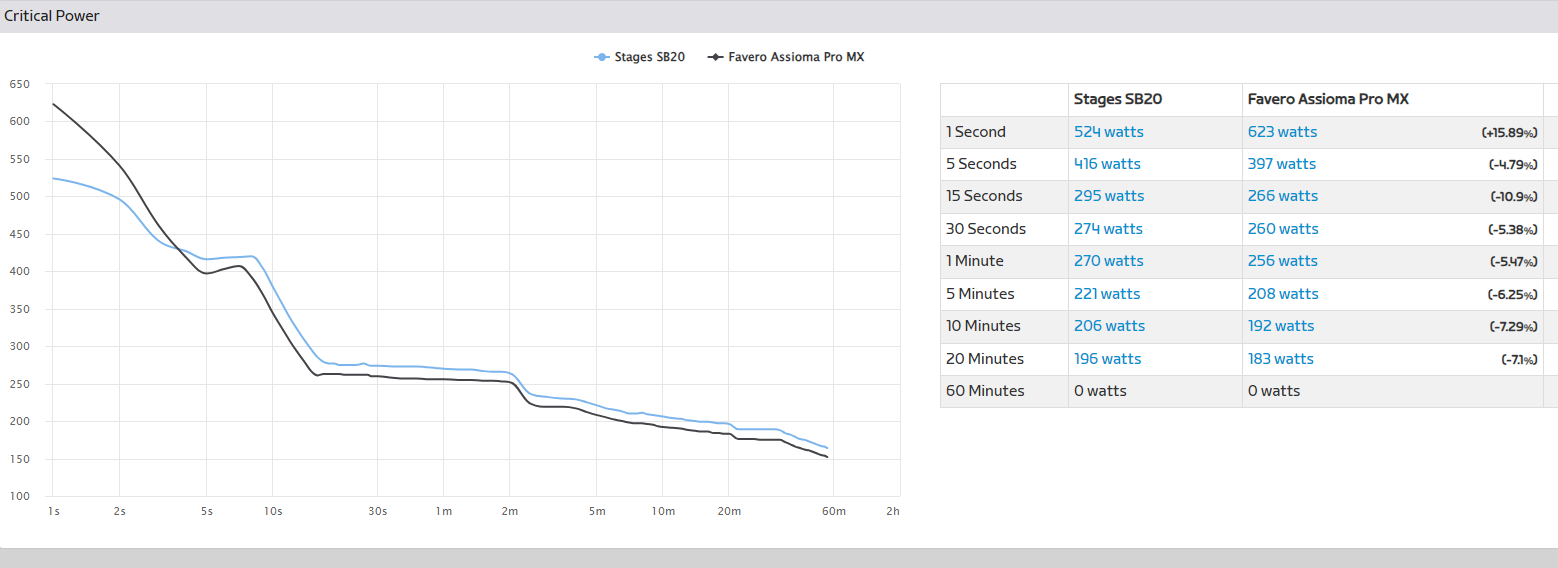The width and height of the screenshot is (1558, 568).
Task: Open Favero 208 watts link for 5 Minutes
Action: pos(1283,294)
